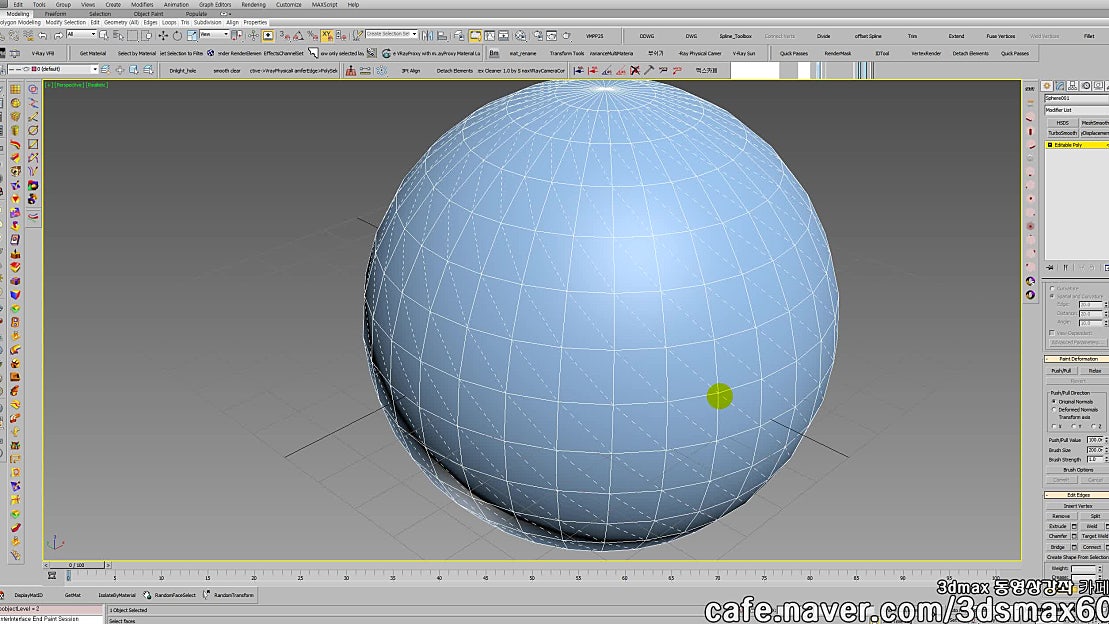The width and height of the screenshot is (1109, 624).
Task: Click the Weight input field under Edit Edges
Action: [x=1083, y=568]
